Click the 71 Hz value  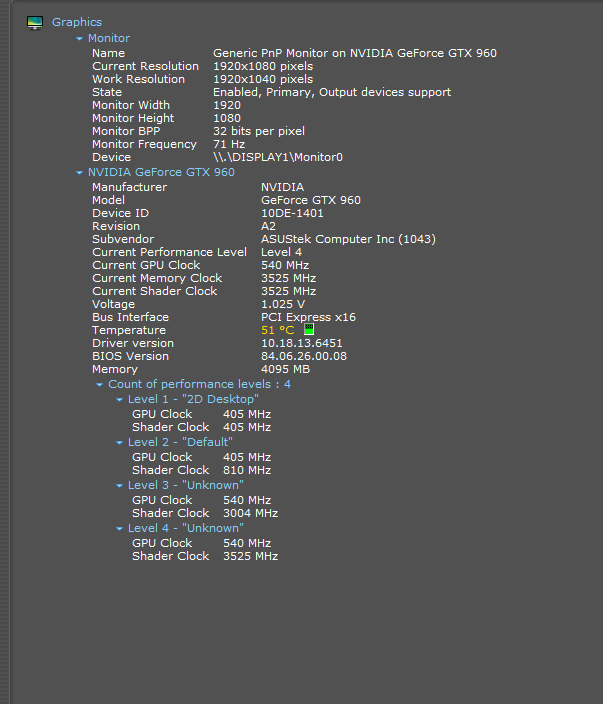coord(229,144)
